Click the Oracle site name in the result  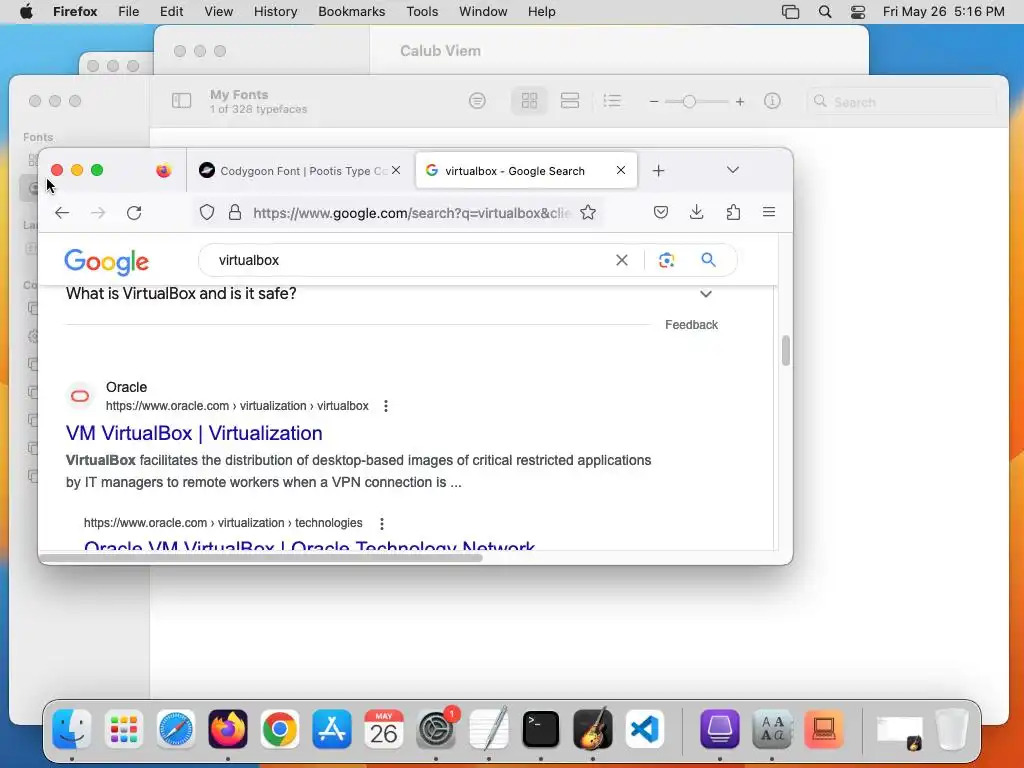[126, 387]
